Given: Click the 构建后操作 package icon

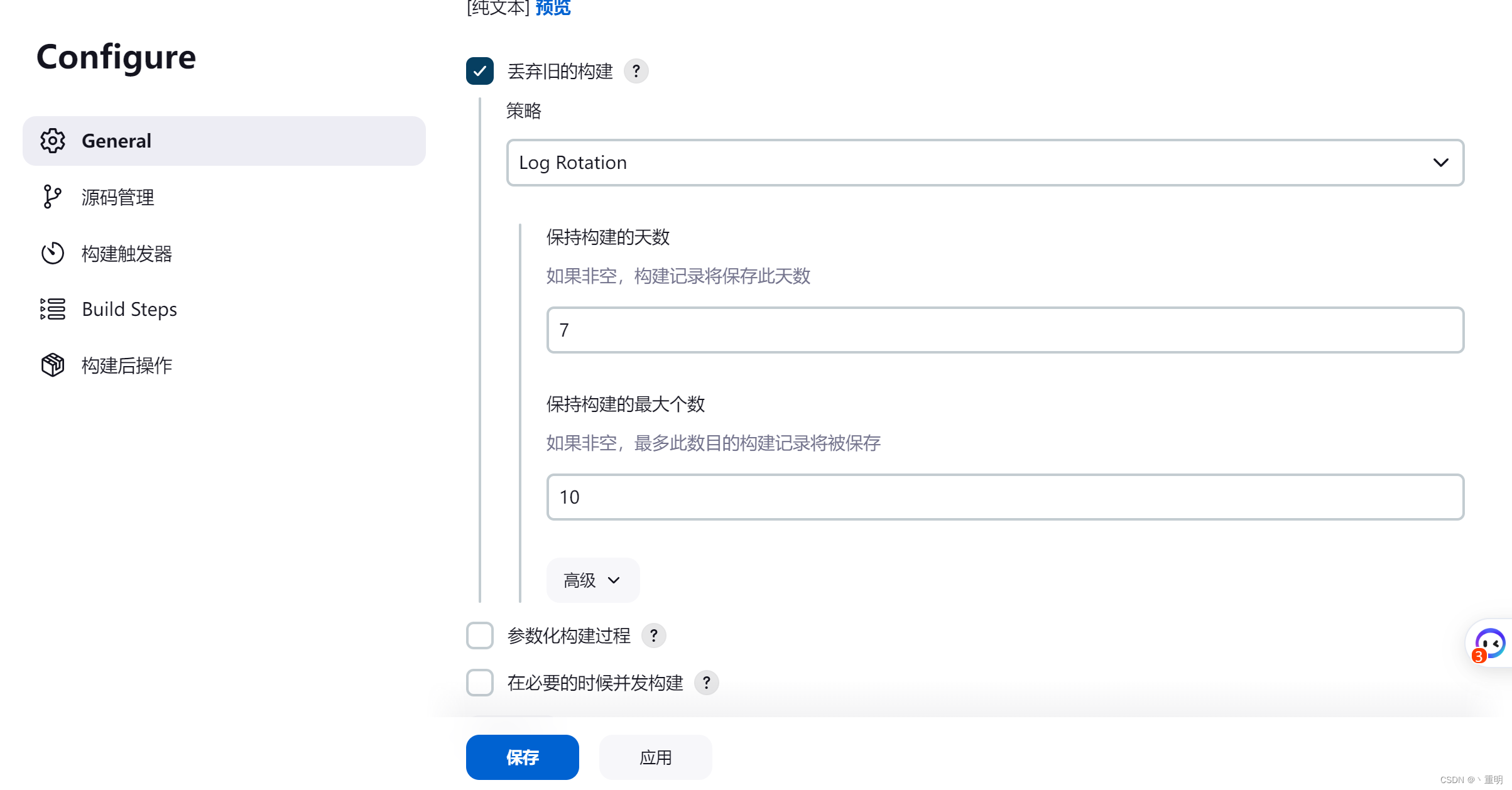Looking at the screenshot, I should tap(53, 365).
